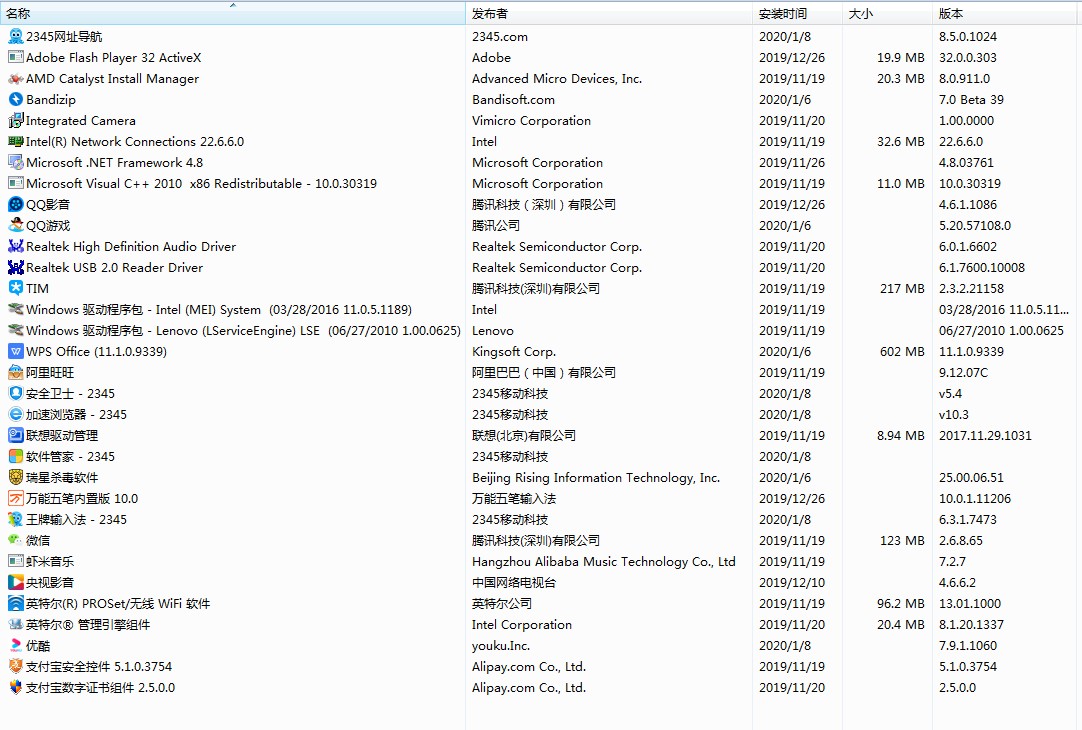Click the 安全卫士 - 2345 shield icon
Screen dimensions: 1082x730
coord(15,393)
